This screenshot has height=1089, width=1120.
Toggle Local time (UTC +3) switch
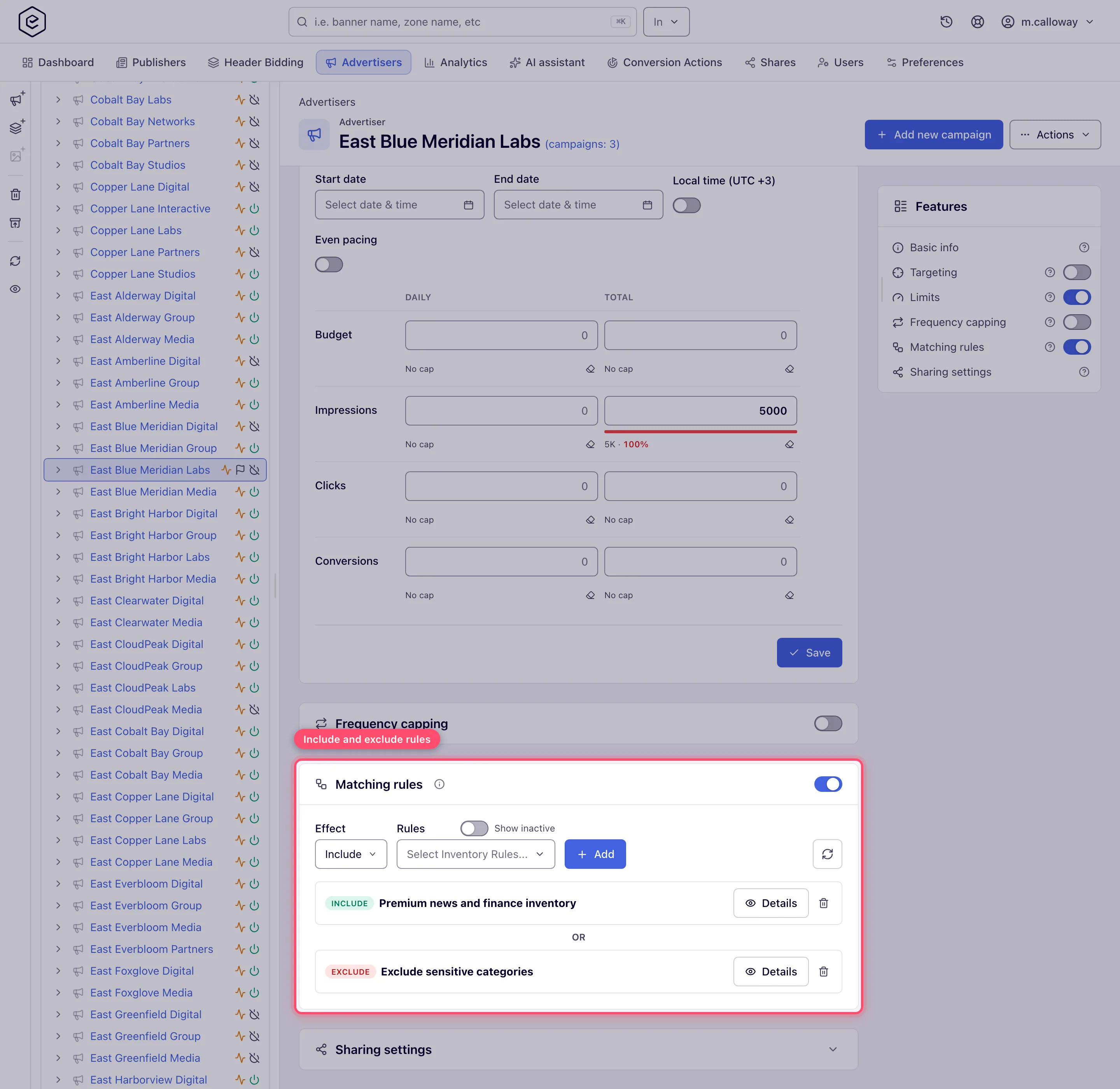686,205
